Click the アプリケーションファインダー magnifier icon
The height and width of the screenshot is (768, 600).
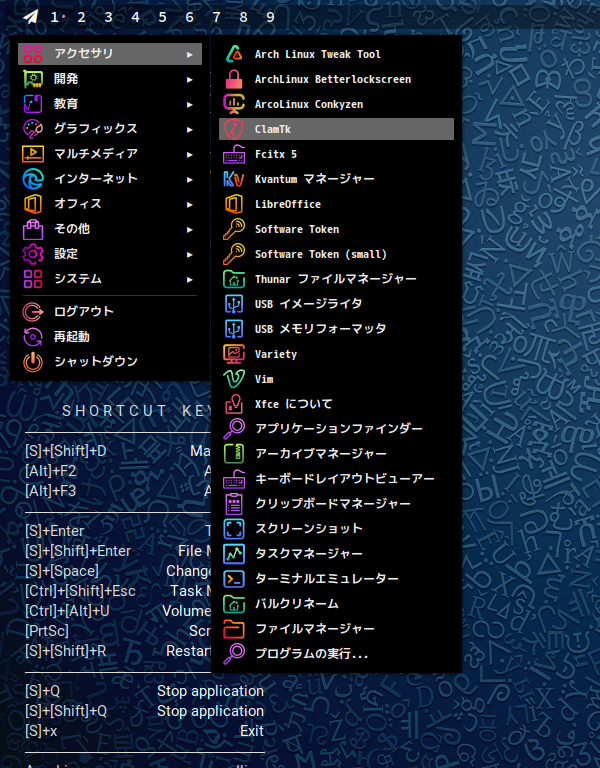coord(234,429)
